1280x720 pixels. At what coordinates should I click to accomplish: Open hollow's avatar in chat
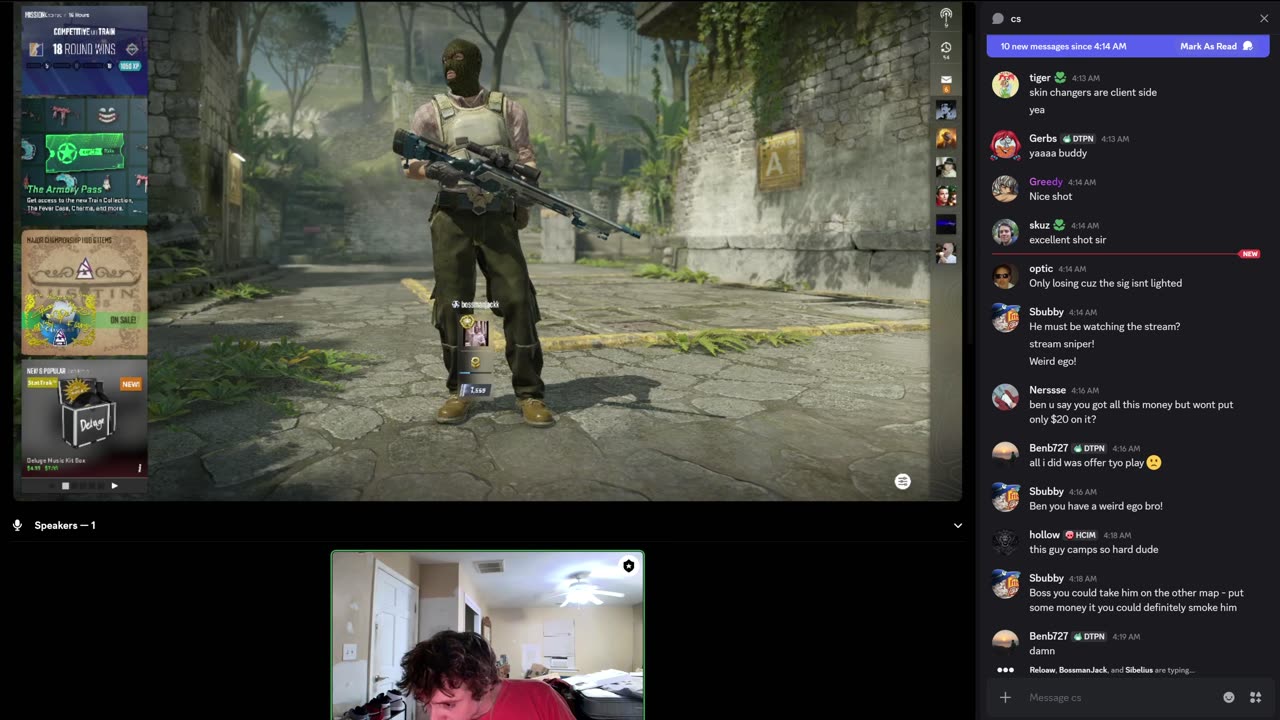pos(1005,541)
